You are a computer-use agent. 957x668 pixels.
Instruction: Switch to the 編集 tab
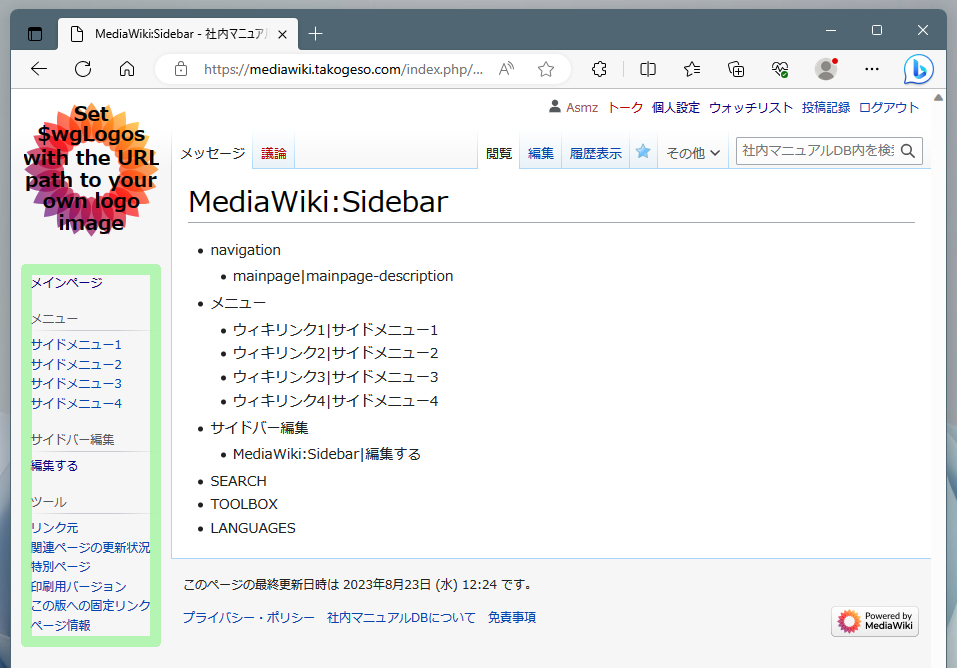[x=541, y=153]
